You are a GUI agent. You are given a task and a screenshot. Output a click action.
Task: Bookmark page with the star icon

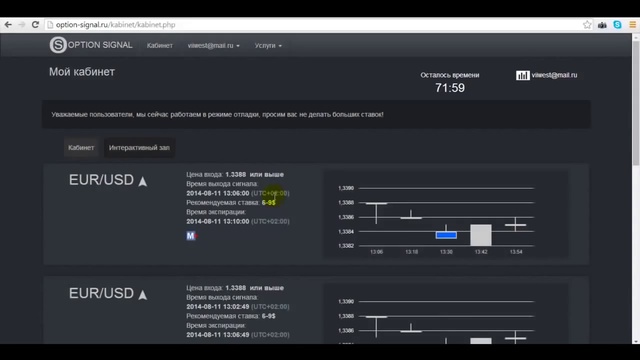[587, 24]
